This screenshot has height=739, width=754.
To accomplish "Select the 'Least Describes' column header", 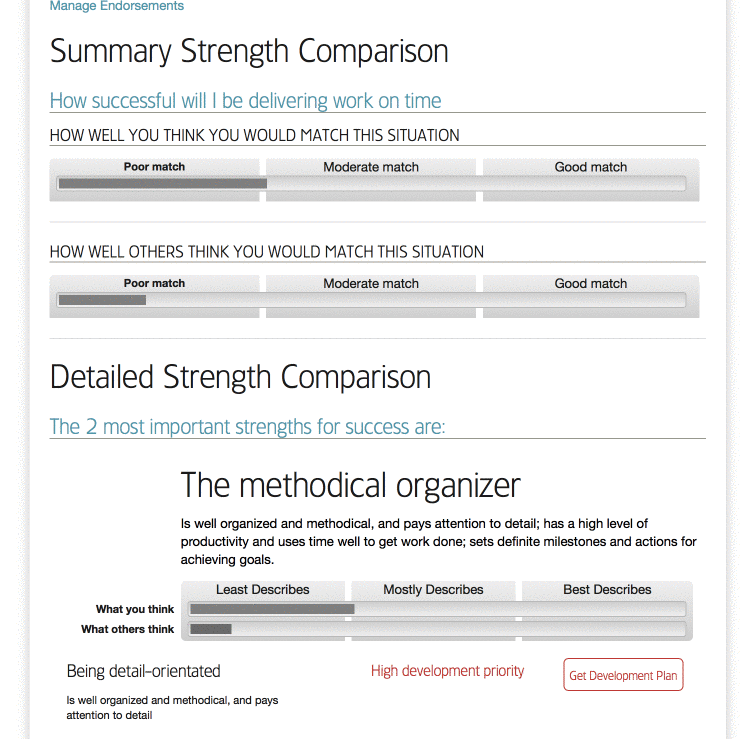I will tap(263, 589).
